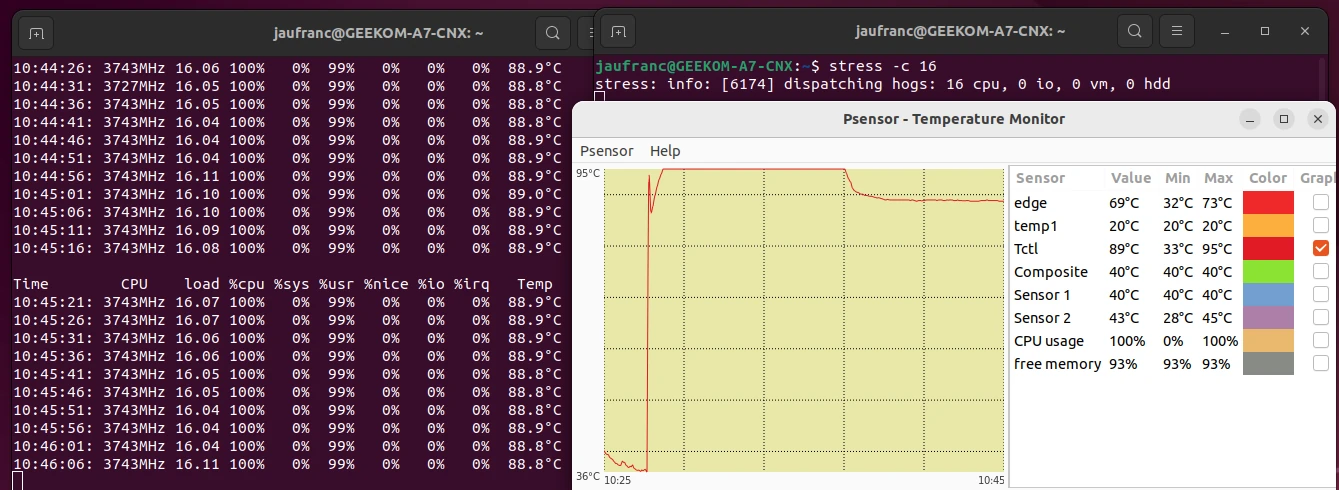The width and height of the screenshot is (1339, 490).
Task: Enable graph for Sensor 2
Action: [x=1321, y=317]
